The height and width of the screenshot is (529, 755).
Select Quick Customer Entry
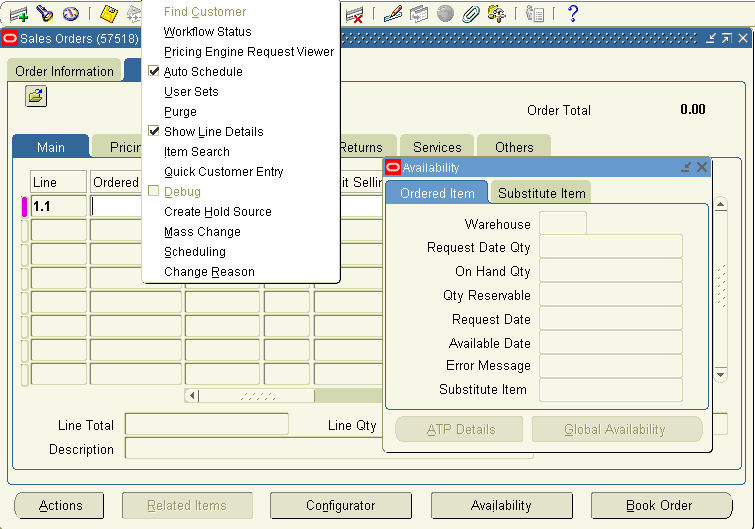(x=223, y=172)
